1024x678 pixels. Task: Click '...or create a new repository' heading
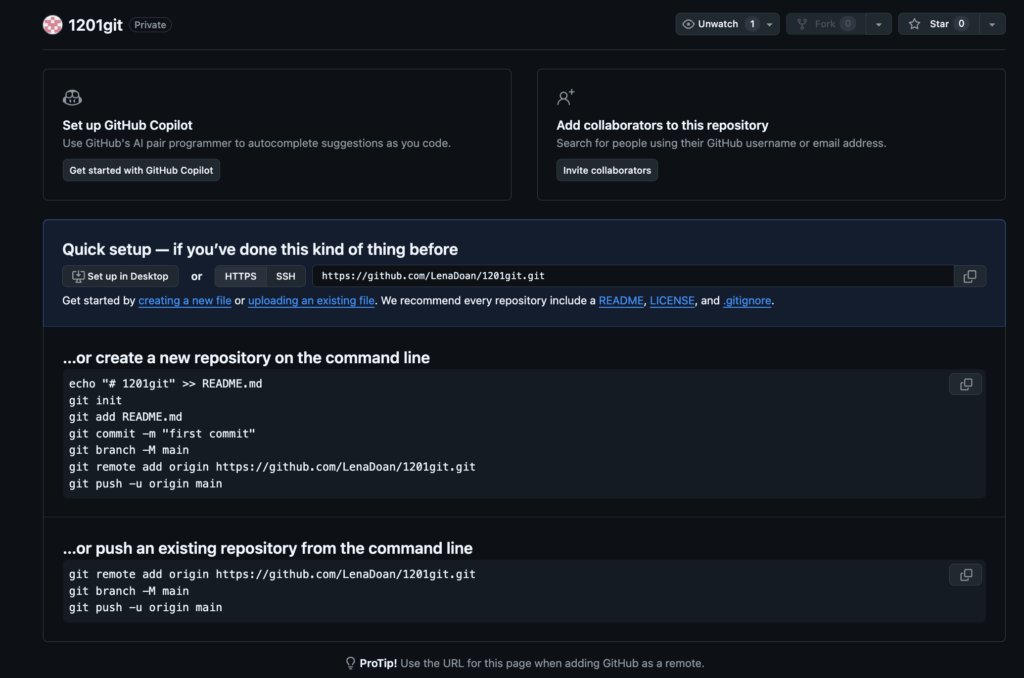pyautogui.click(x=246, y=358)
